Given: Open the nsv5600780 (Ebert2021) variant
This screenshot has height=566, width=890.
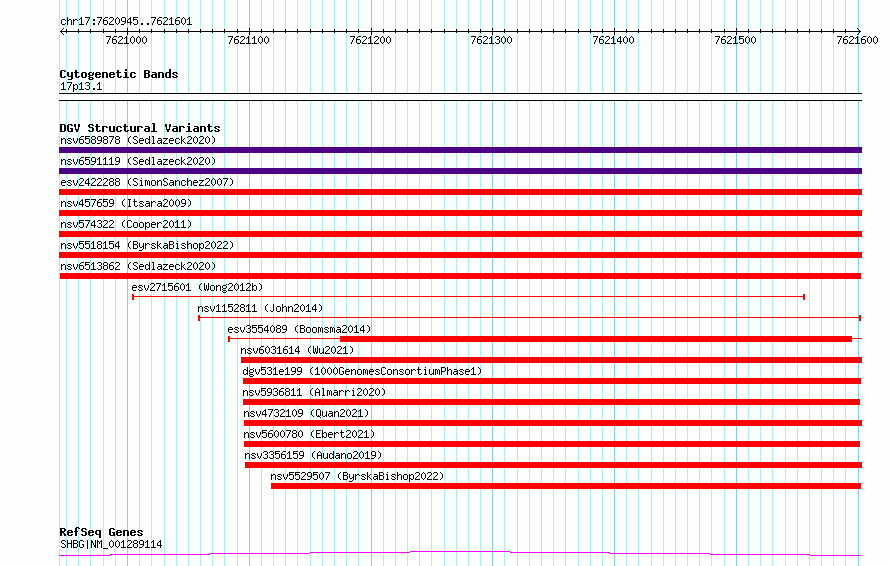Looking at the screenshot, I should [x=309, y=434].
